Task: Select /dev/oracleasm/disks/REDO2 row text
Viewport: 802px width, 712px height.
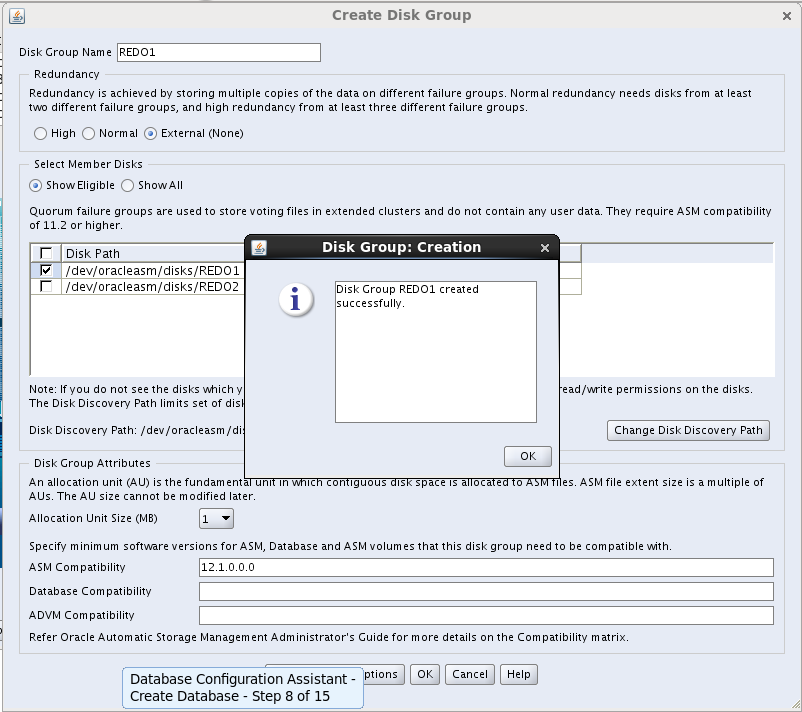Action: coord(152,286)
